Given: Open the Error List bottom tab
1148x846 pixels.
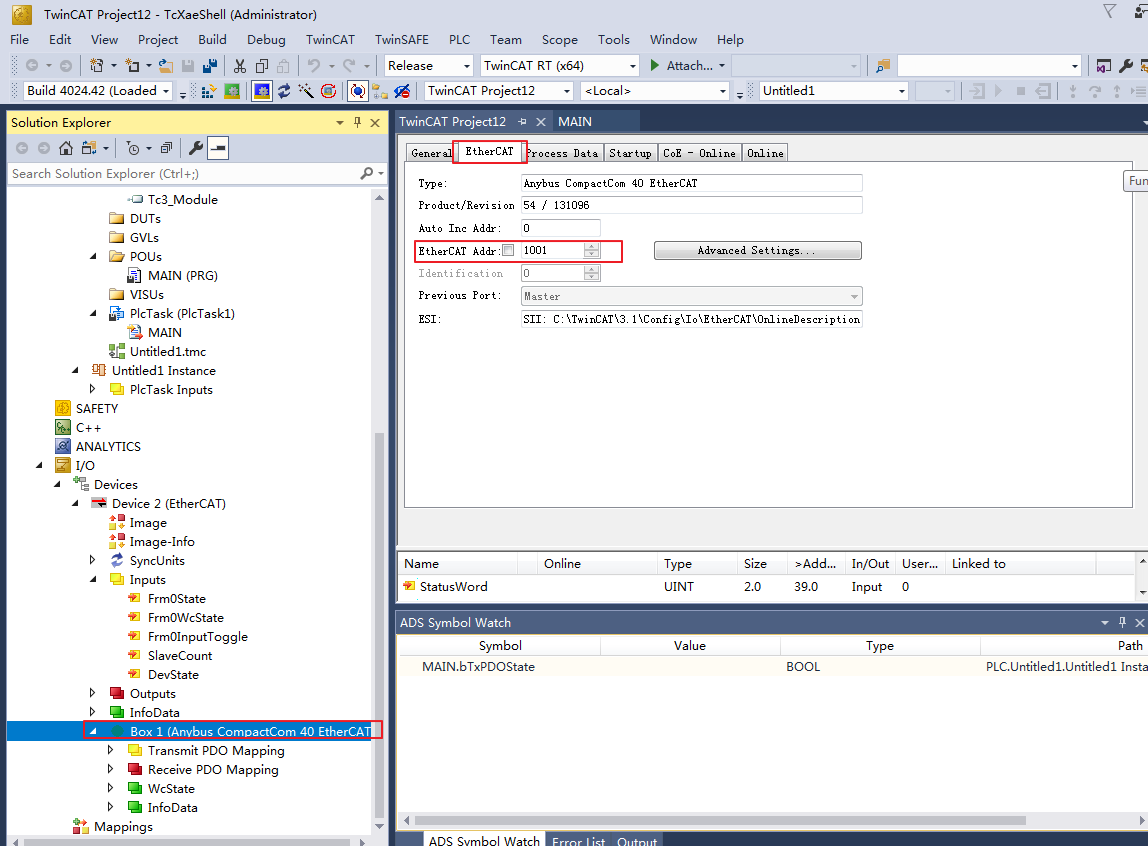Looking at the screenshot, I should pos(578,841).
